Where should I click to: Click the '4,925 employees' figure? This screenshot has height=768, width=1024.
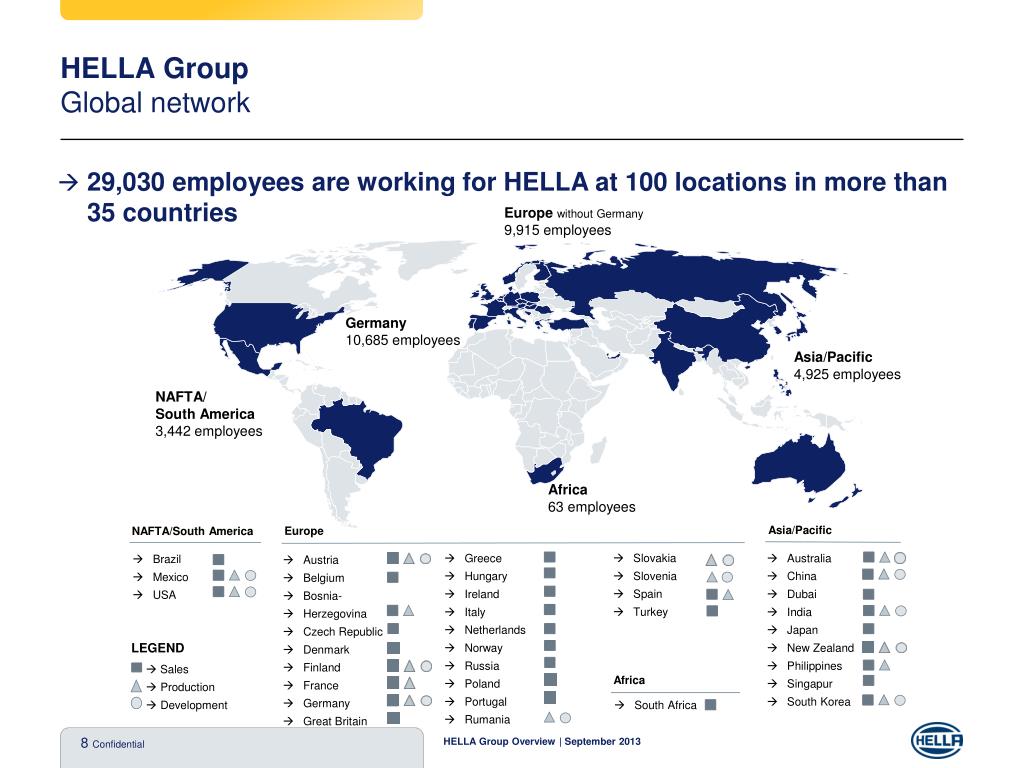click(x=847, y=374)
